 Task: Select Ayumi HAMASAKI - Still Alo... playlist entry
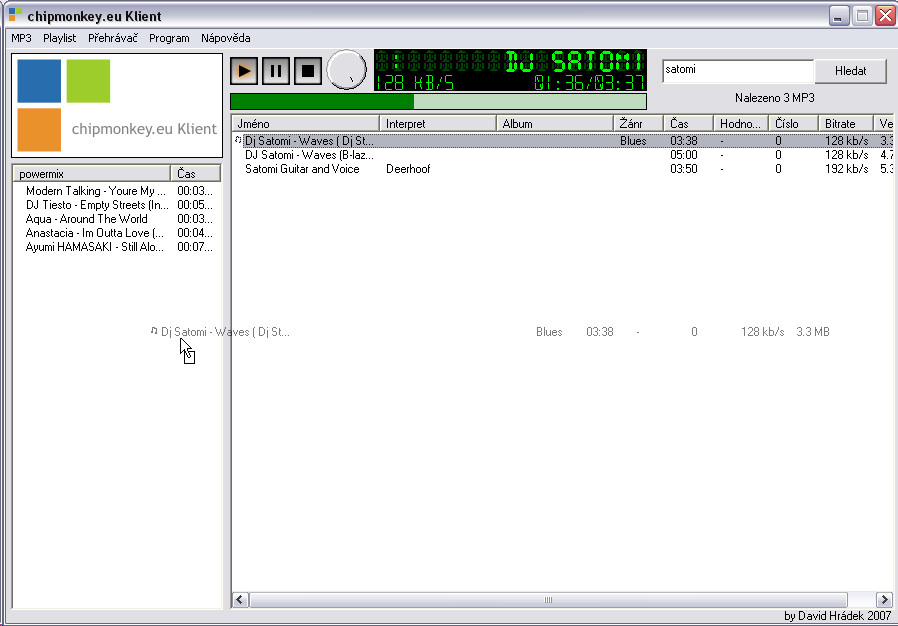click(117, 247)
